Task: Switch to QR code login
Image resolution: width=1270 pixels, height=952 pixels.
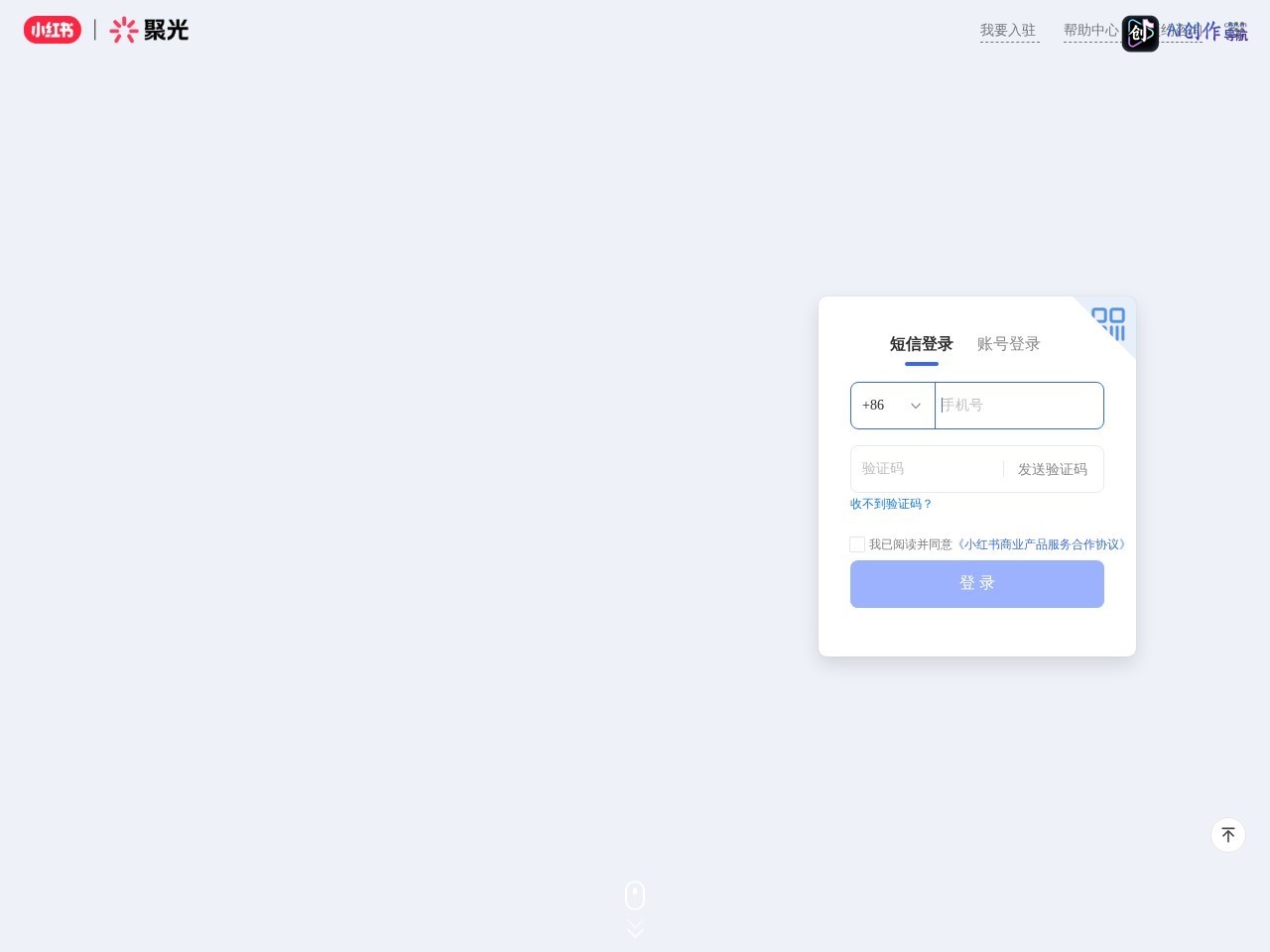Action: 1108,323
